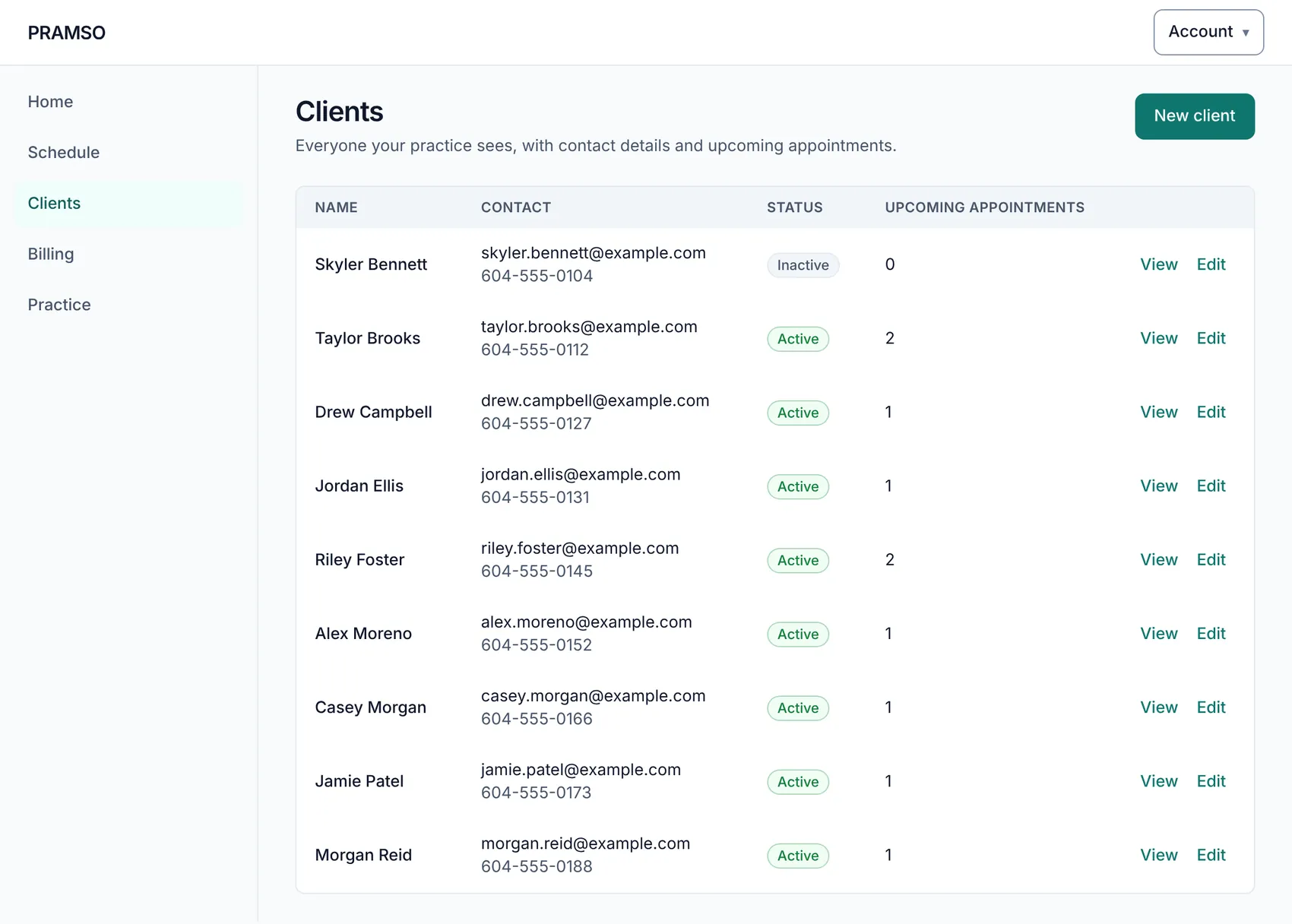Edit Riley Foster's details
This screenshot has width=1292, height=924.
1211,559
